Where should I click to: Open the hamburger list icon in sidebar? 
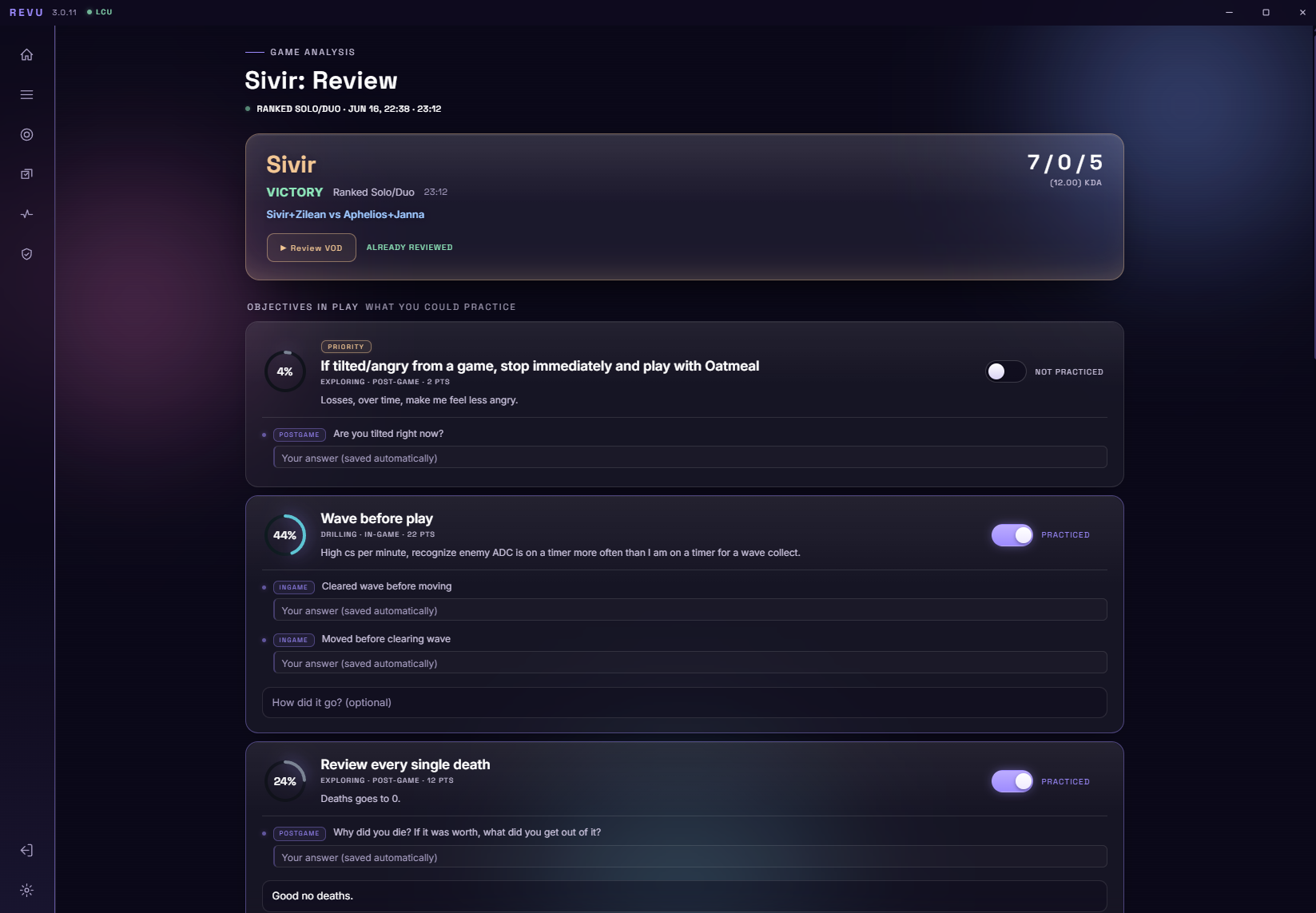[26, 94]
